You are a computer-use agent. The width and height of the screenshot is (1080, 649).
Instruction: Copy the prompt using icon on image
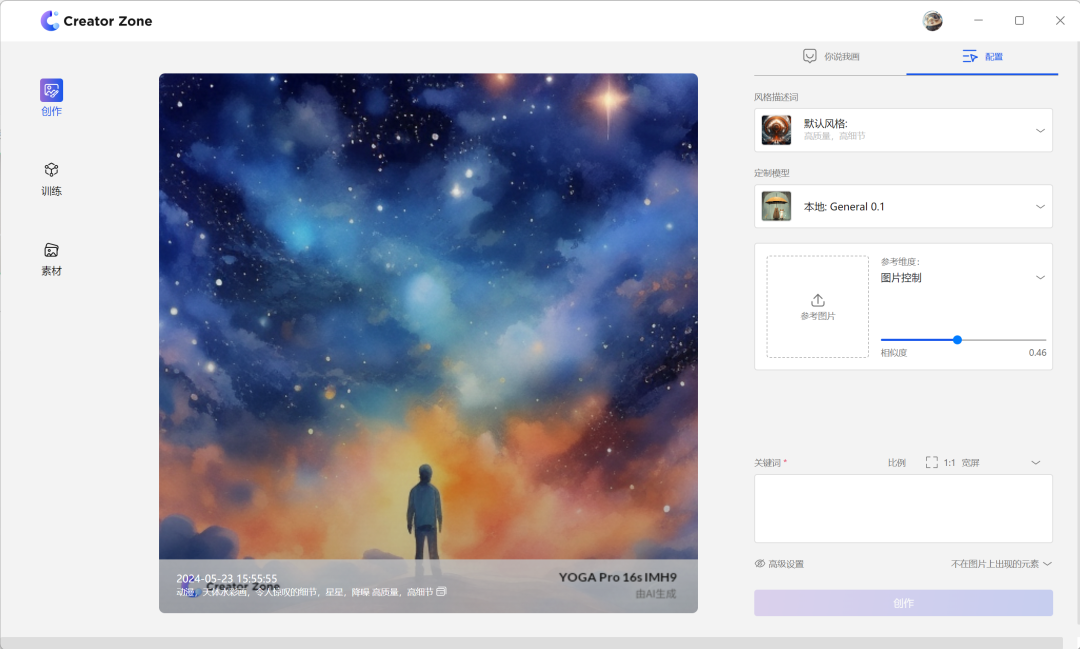(442, 591)
